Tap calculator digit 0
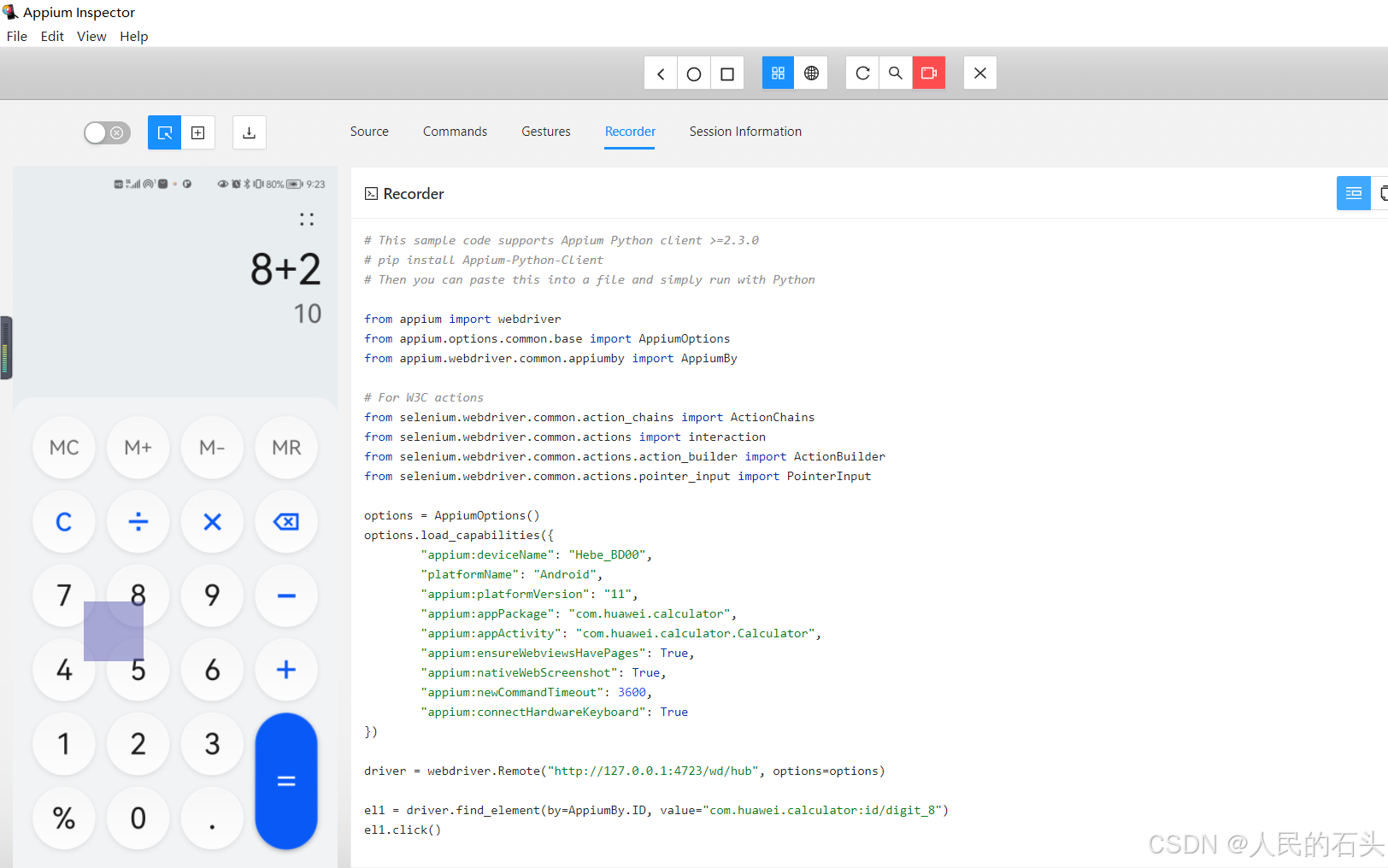This screenshot has height=868, width=1388. 138,818
